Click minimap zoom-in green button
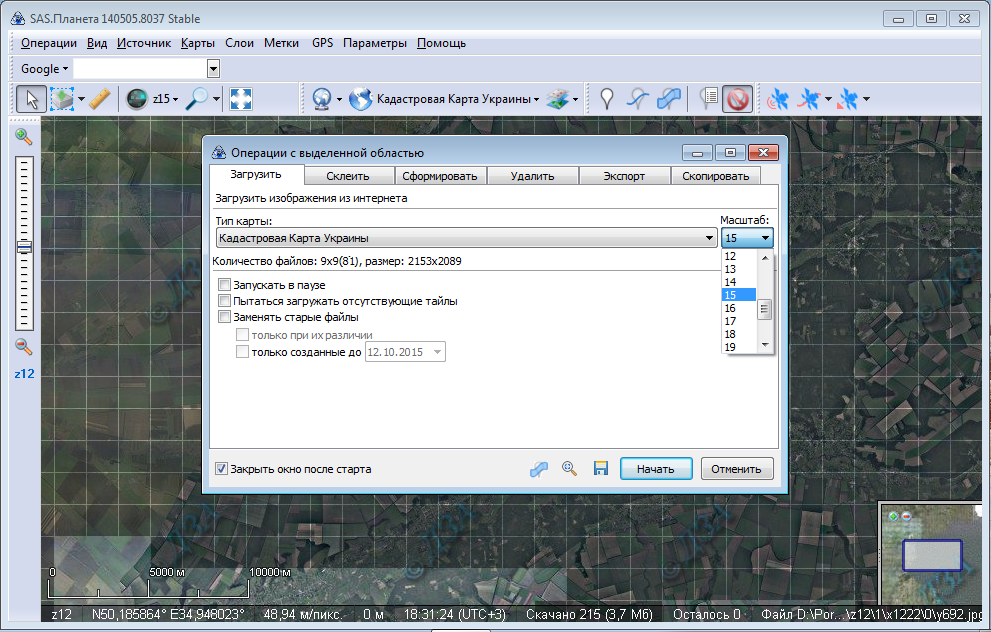The height and width of the screenshot is (632, 991). (893, 516)
